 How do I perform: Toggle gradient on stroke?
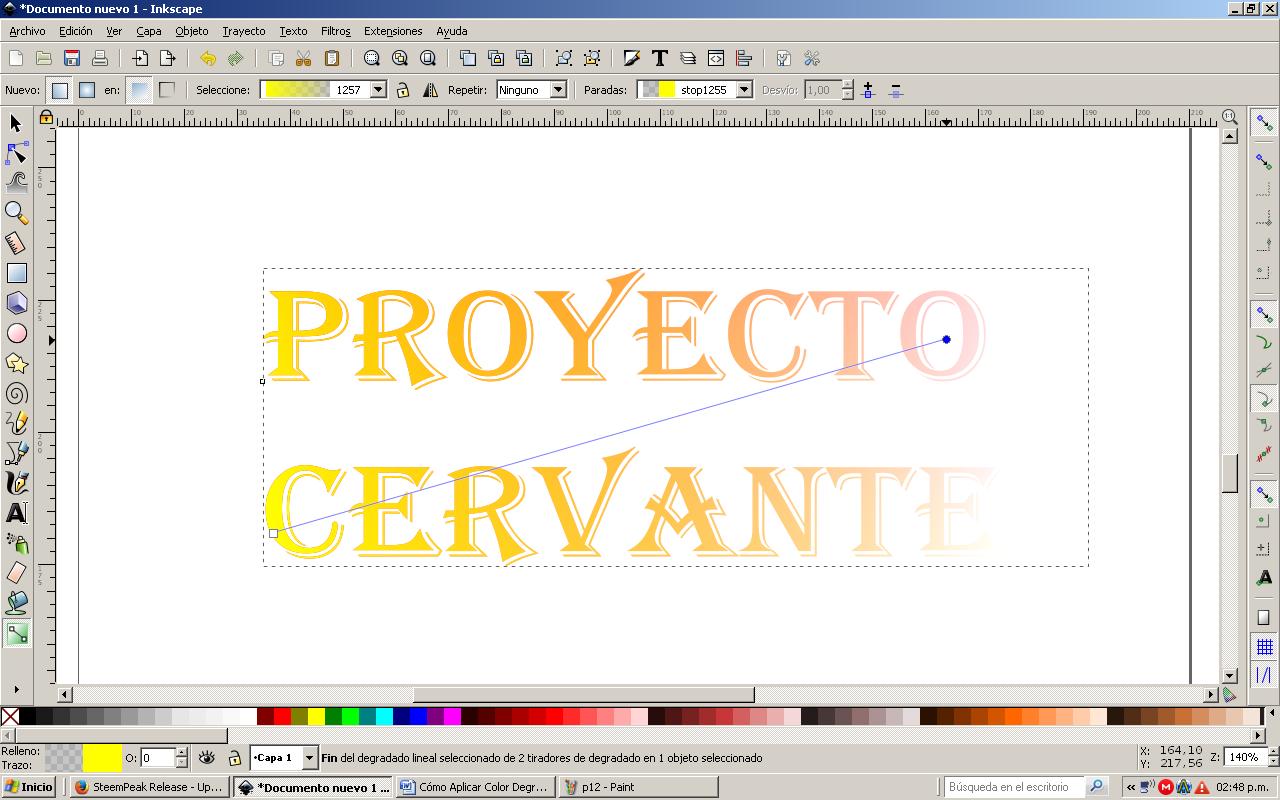167,90
